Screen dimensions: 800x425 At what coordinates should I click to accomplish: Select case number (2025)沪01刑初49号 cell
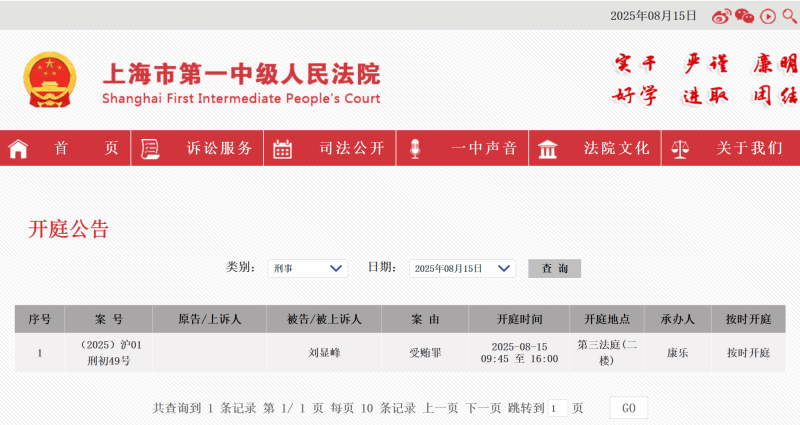pos(109,353)
